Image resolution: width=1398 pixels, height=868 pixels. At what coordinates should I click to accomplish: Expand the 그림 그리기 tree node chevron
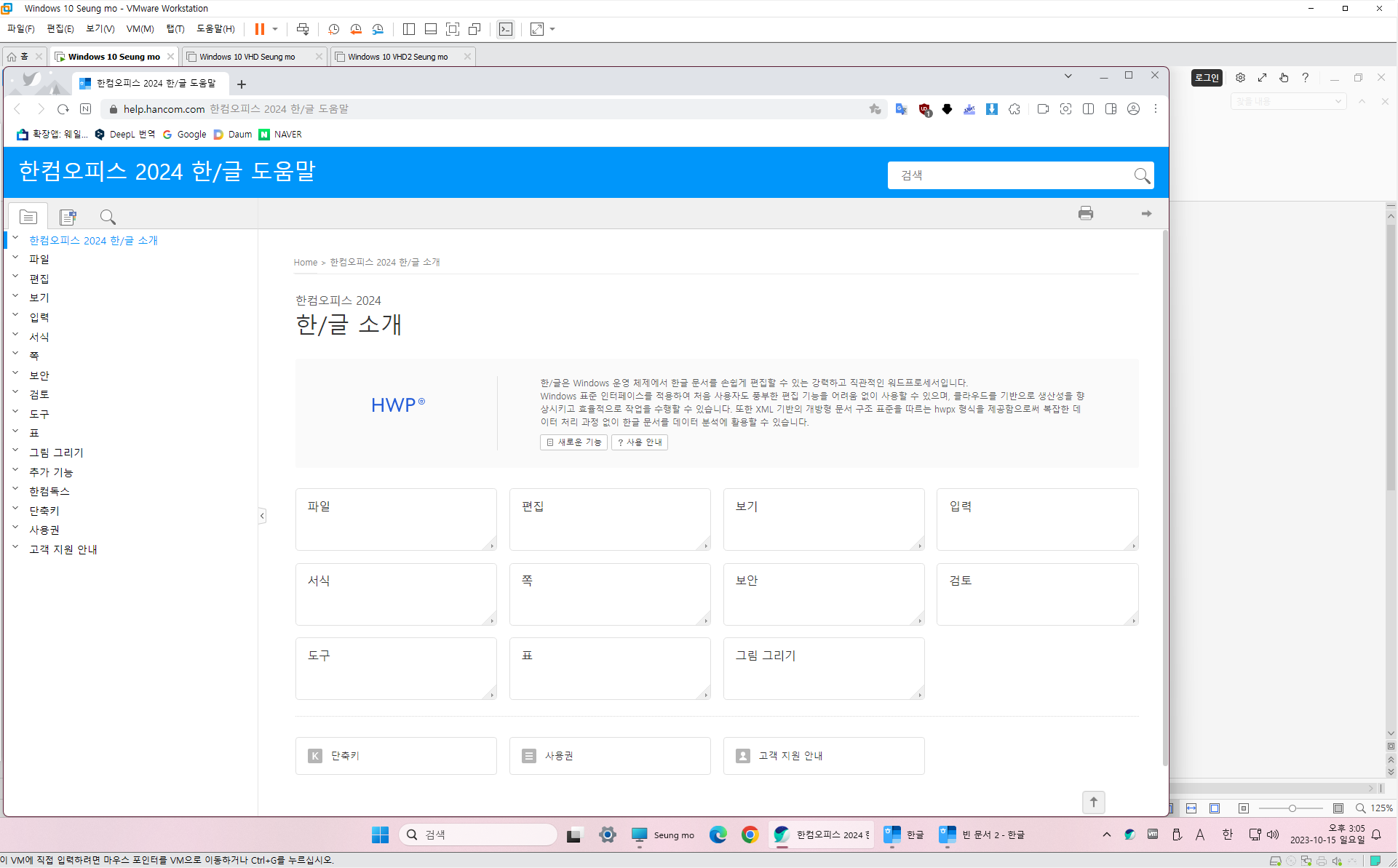coord(15,450)
